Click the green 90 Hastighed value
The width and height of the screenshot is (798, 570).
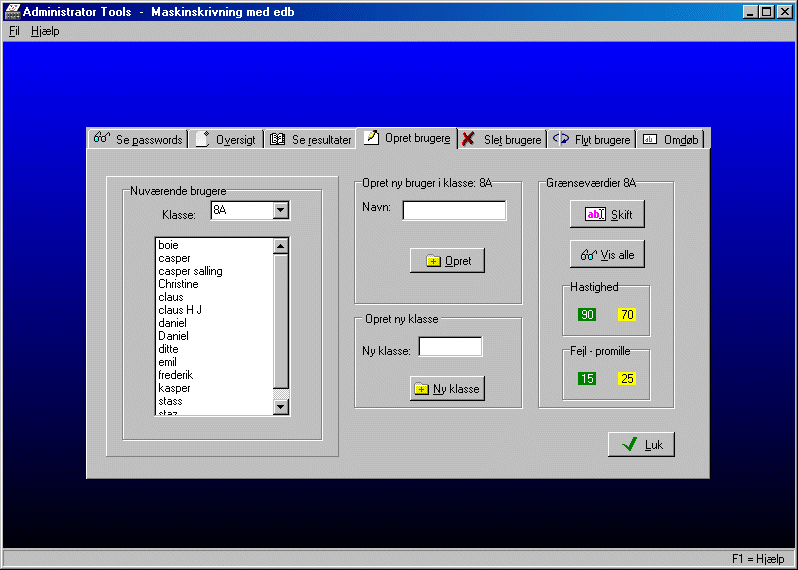pos(587,315)
